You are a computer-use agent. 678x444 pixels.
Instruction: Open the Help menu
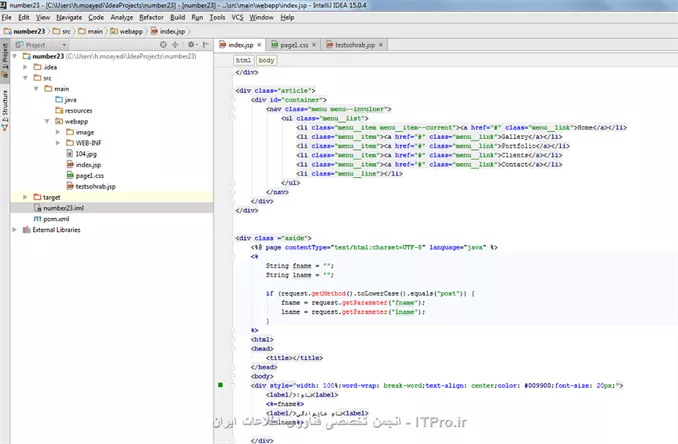pyautogui.click(x=287, y=17)
